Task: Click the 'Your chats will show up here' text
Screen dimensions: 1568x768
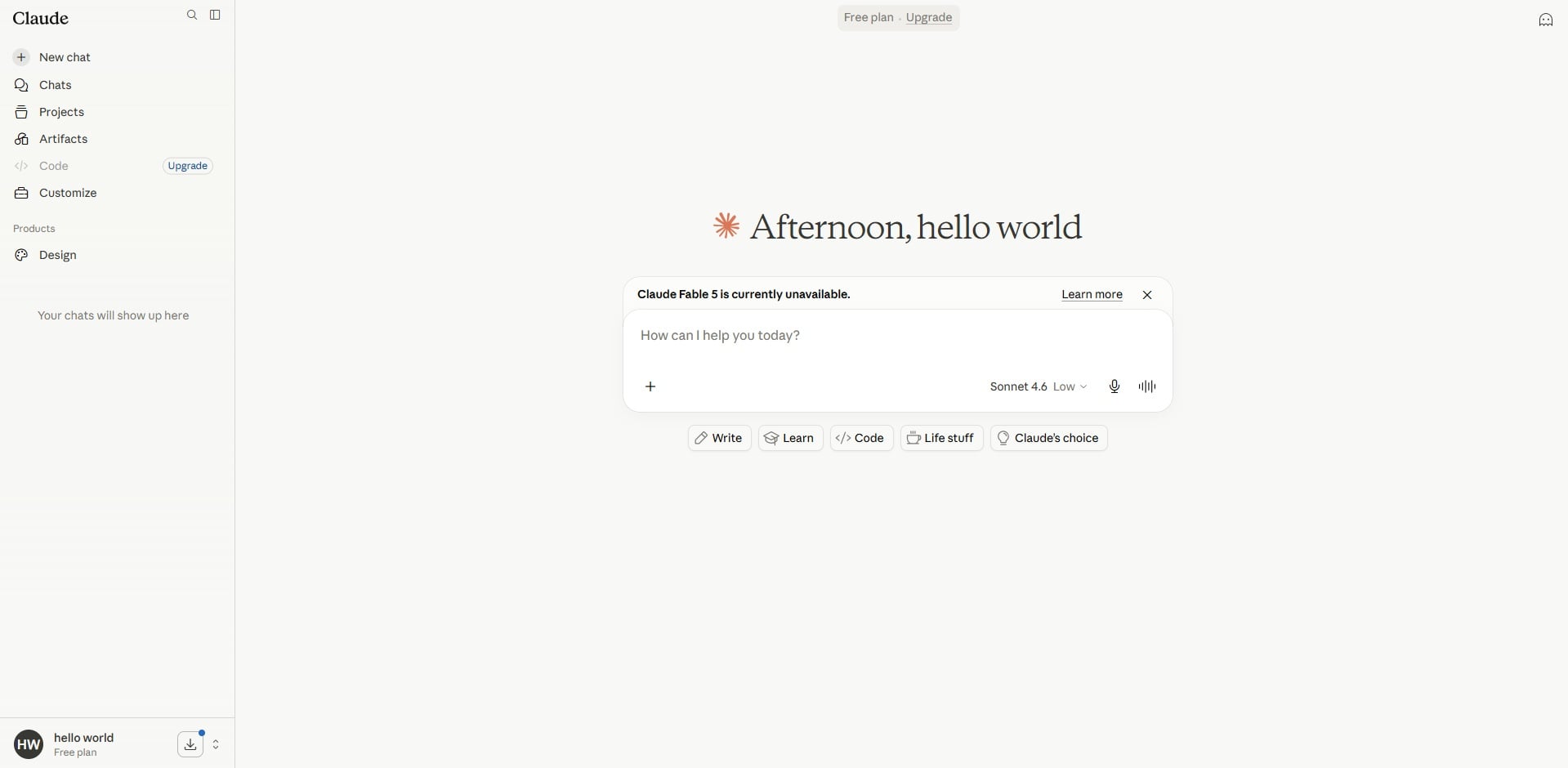Action: pyautogui.click(x=113, y=315)
